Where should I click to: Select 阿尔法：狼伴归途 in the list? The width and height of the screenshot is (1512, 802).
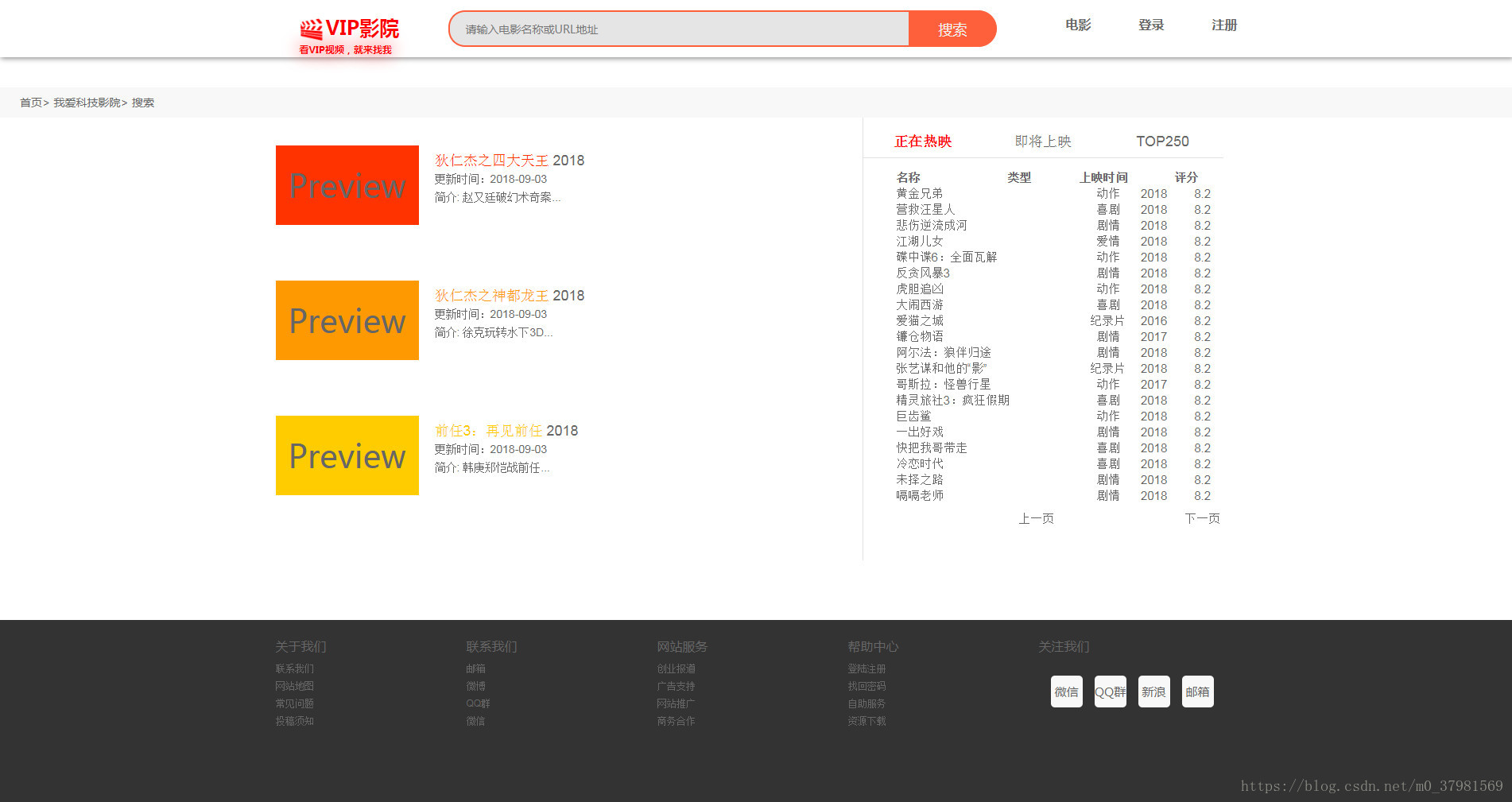(x=944, y=352)
